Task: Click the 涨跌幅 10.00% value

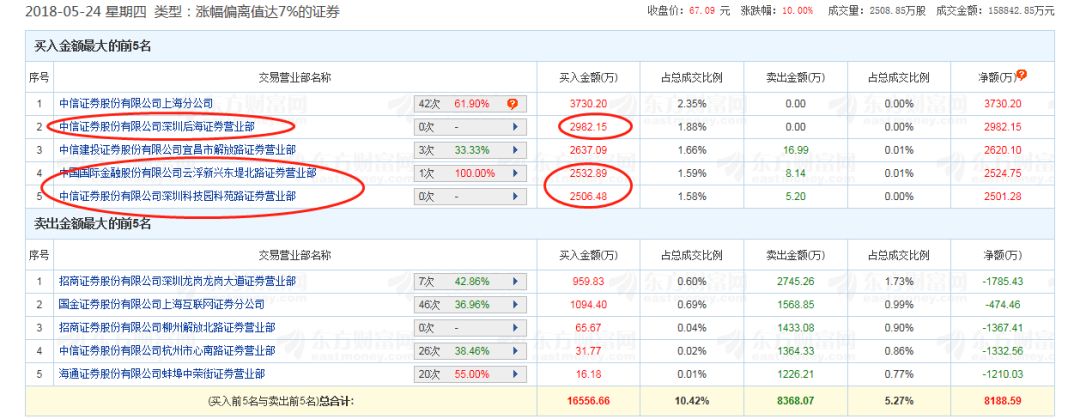Action: [x=797, y=11]
